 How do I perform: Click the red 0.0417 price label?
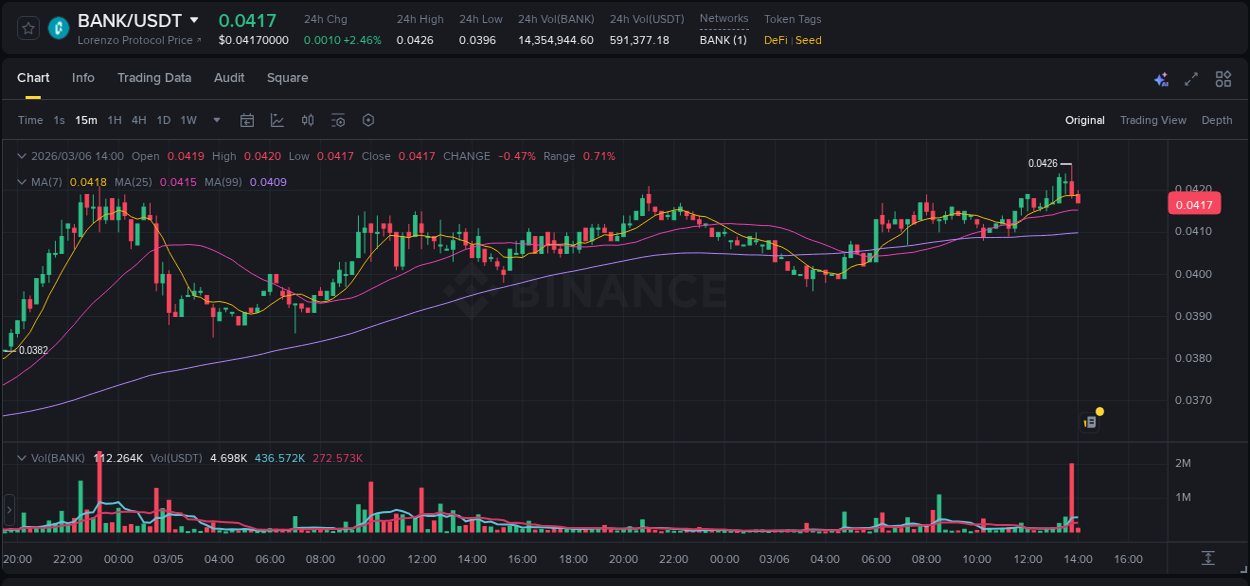click(x=1194, y=203)
